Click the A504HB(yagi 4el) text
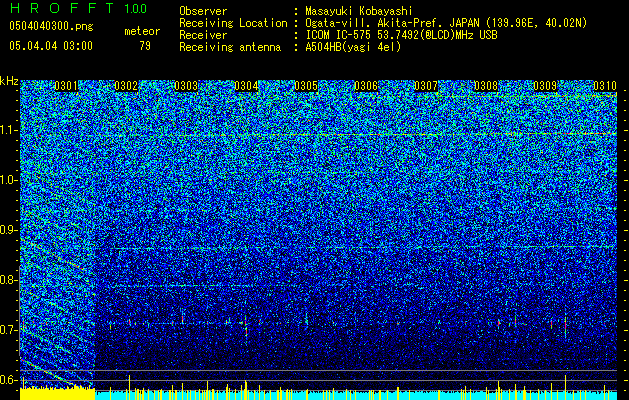The height and width of the screenshot is (400, 629). point(353,47)
